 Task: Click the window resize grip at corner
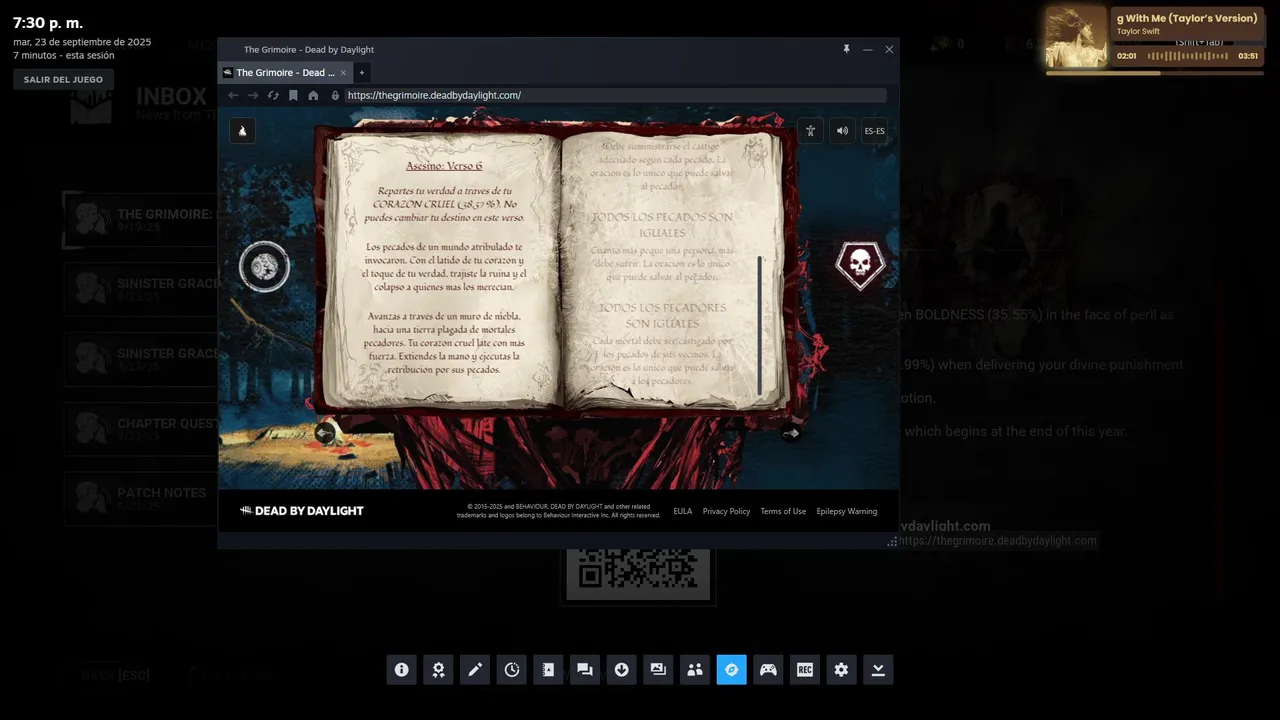point(892,541)
